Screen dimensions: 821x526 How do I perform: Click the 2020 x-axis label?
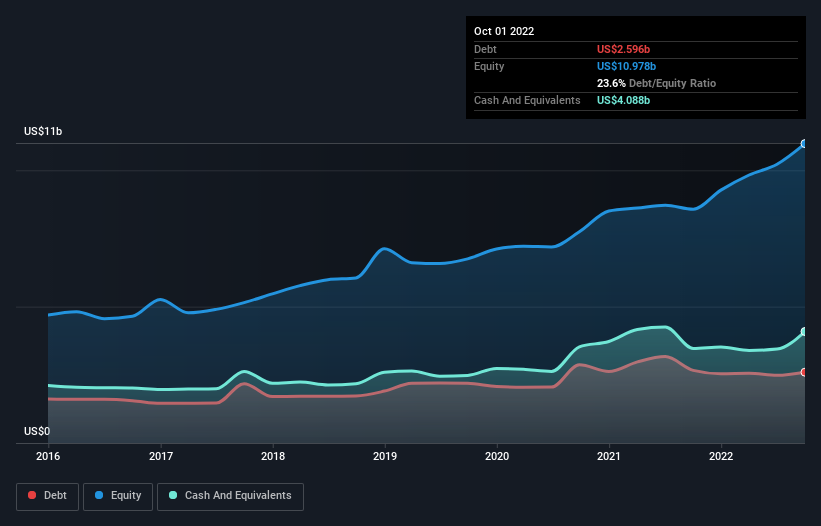(x=497, y=456)
